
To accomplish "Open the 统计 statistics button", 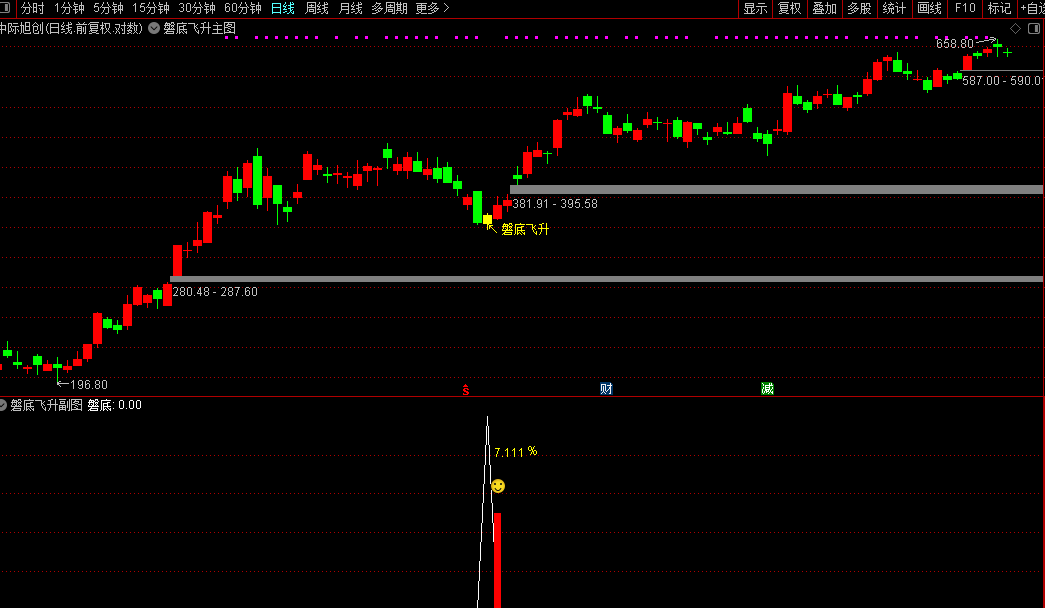I will 894,8.
